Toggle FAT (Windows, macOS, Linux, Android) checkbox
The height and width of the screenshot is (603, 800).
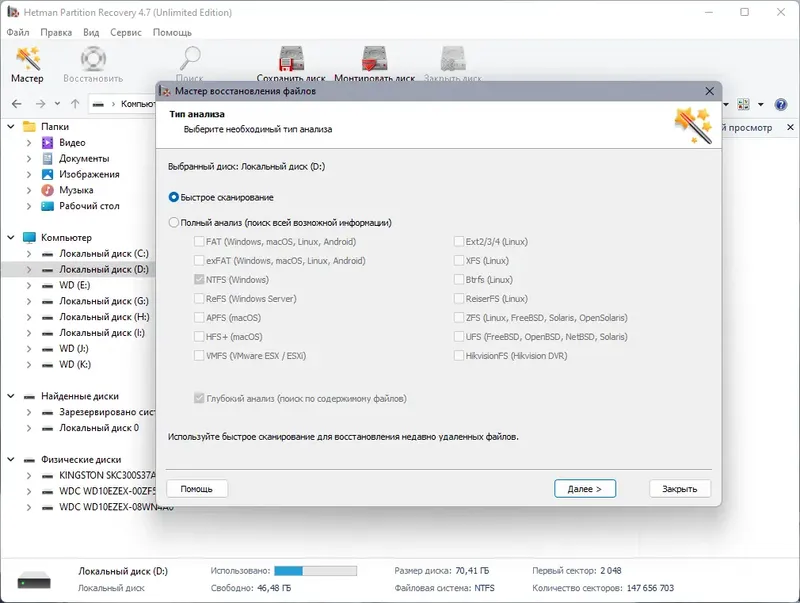click(199, 242)
